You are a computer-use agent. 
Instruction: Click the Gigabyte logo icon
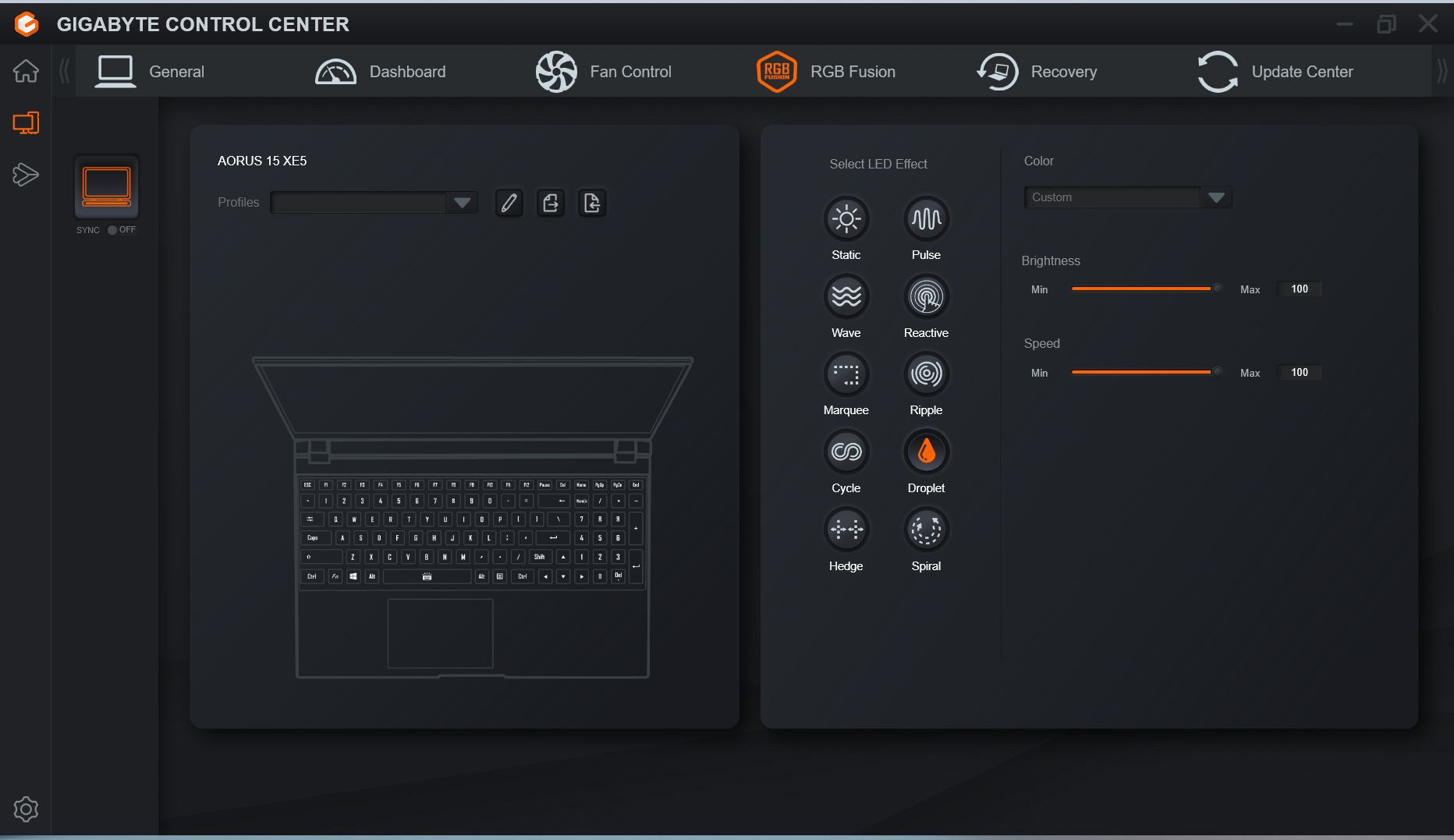coord(27,24)
